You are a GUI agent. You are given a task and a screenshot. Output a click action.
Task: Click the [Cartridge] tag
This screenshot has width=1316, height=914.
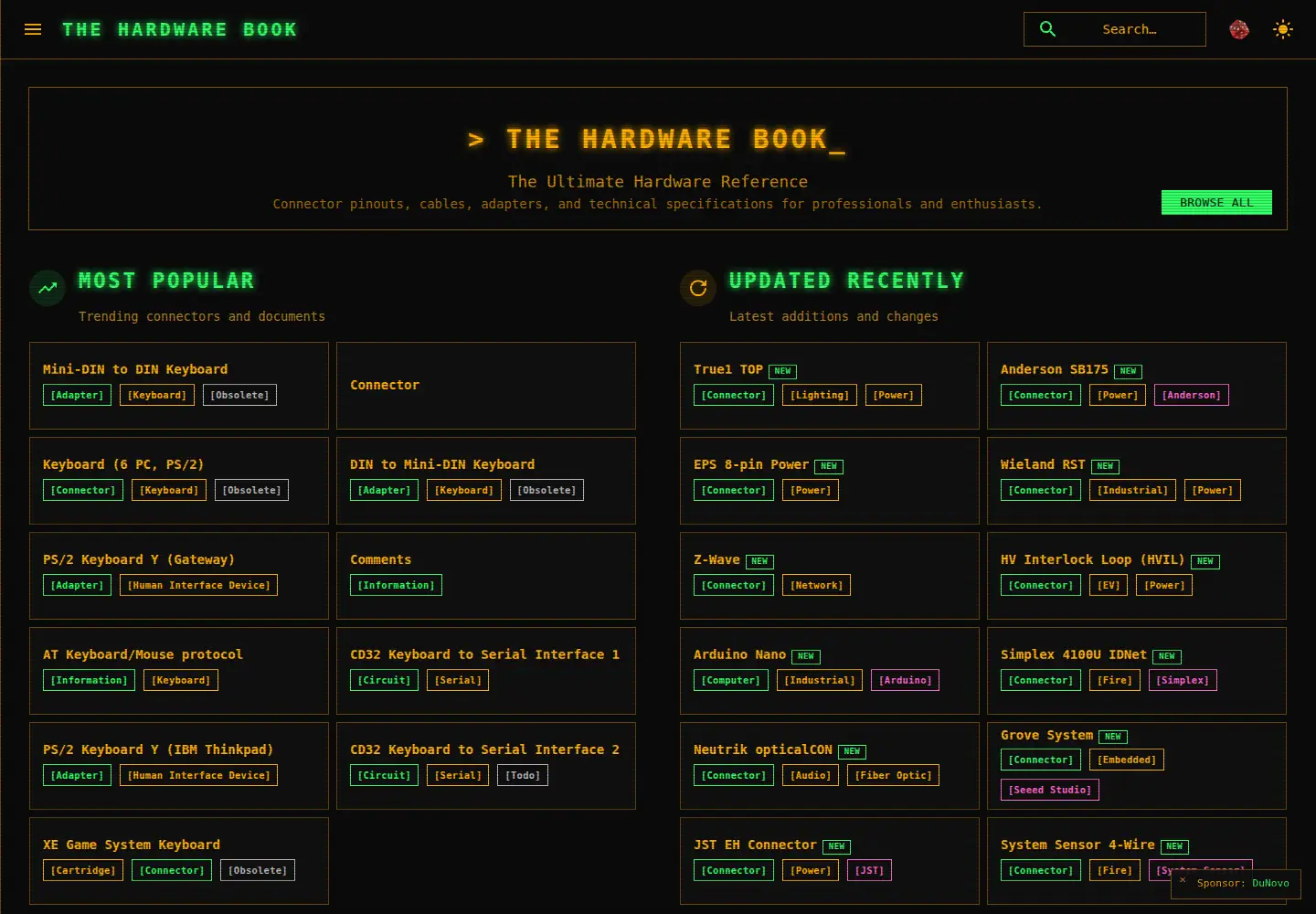click(x=83, y=870)
